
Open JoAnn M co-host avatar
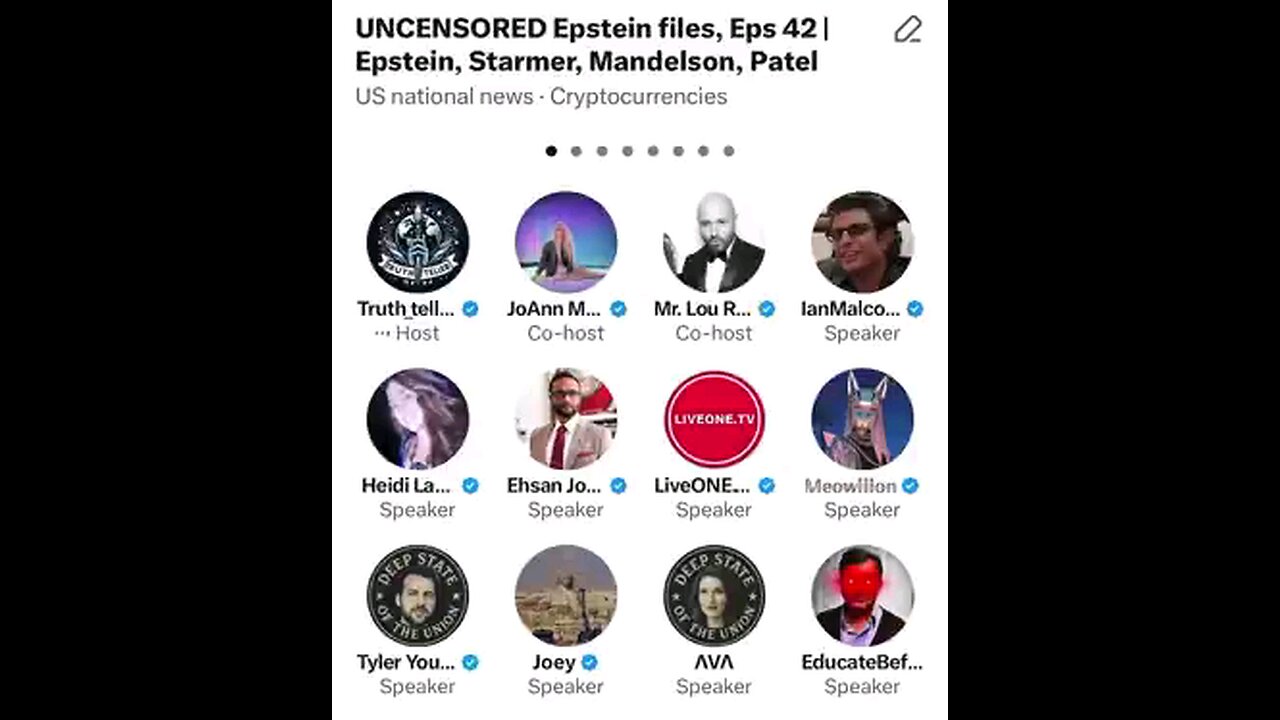566,242
